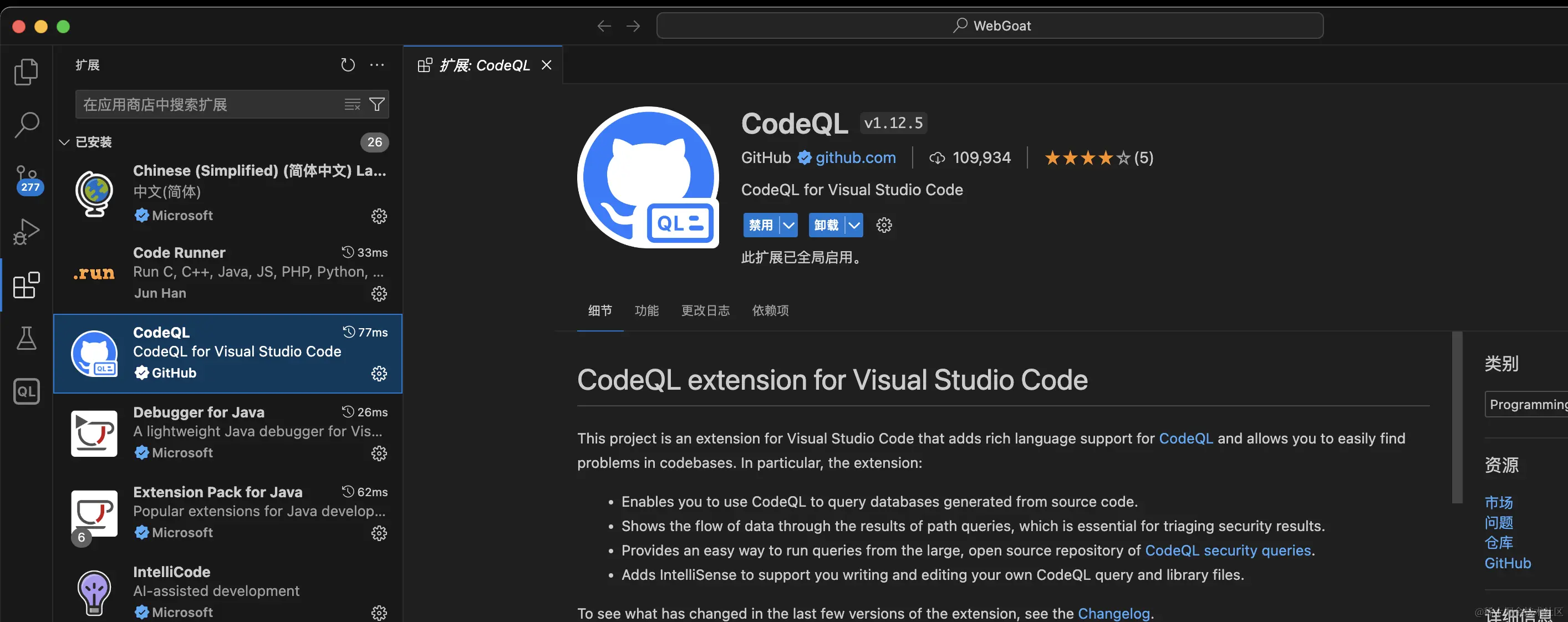The height and width of the screenshot is (622, 1568).
Task: Open the 问题 issues resource link
Action: coord(1499,523)
